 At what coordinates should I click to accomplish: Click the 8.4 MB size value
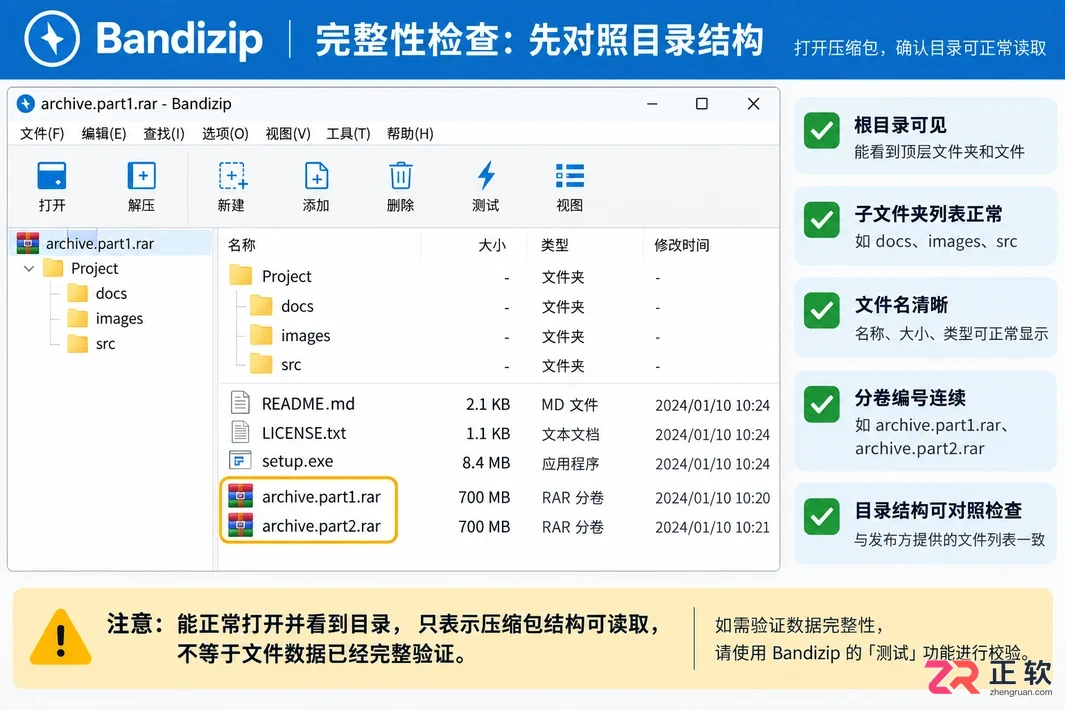click(x=486, y=463)
